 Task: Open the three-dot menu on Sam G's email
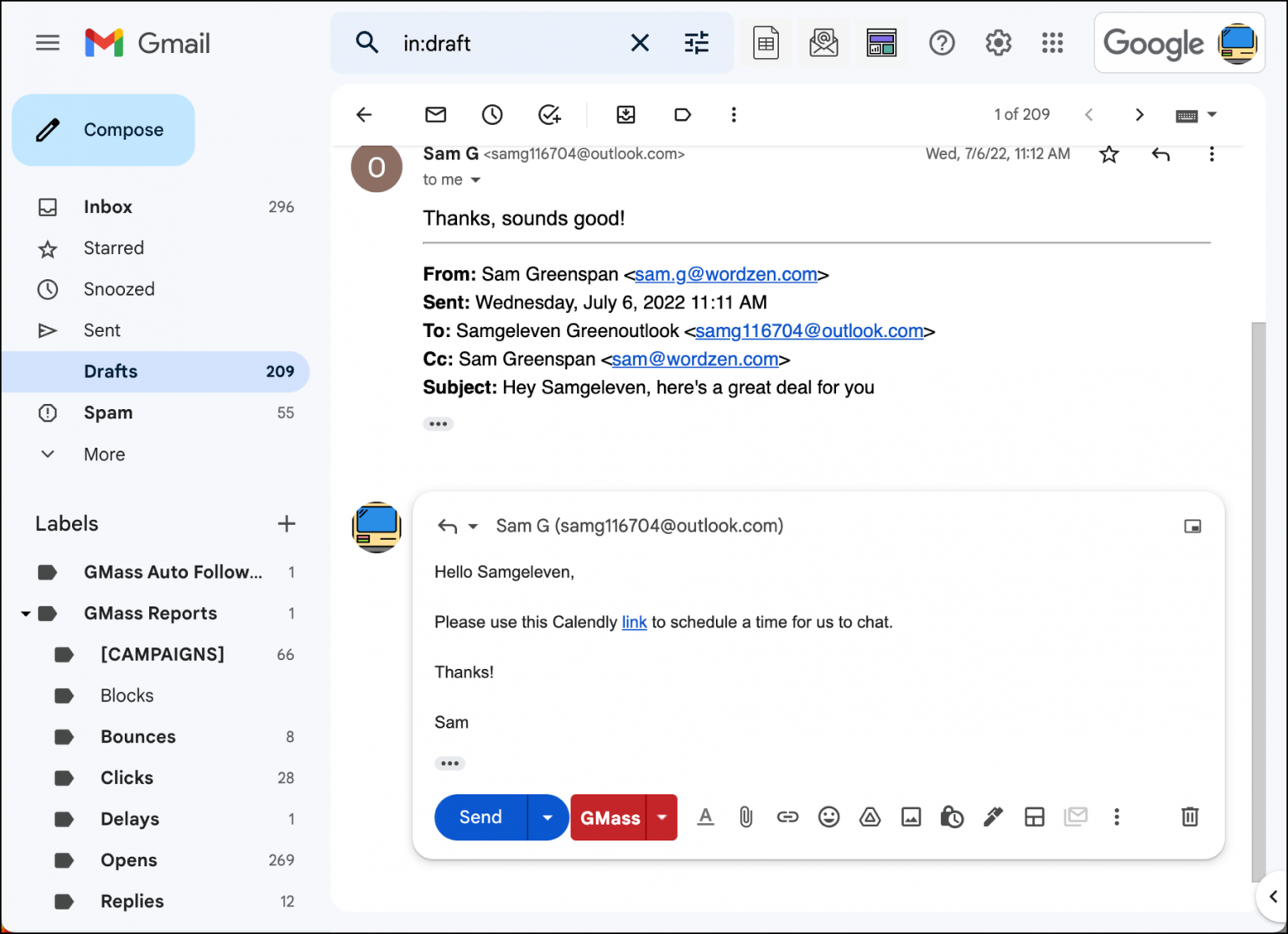[x=1212, y=154]
